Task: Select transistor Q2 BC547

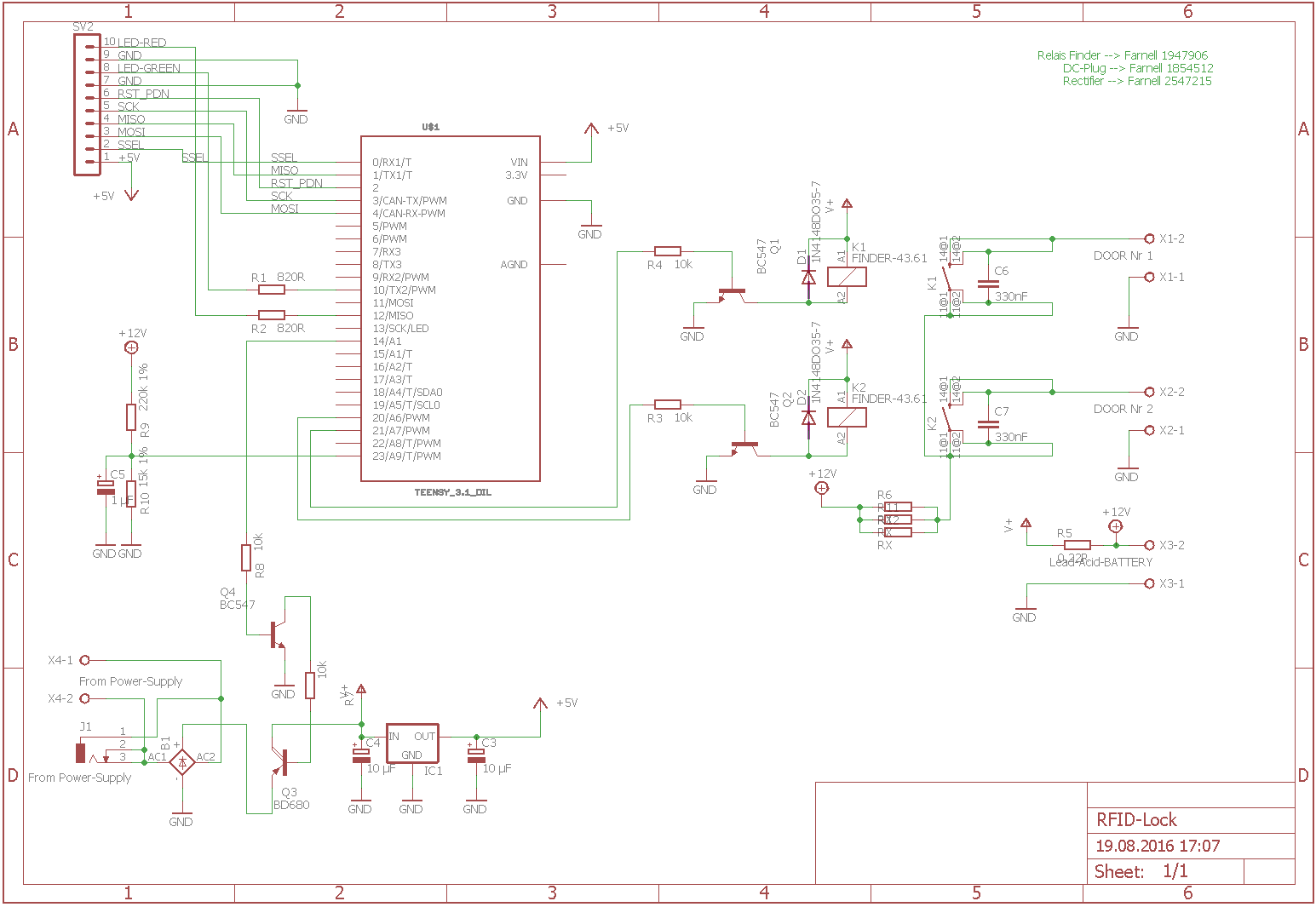Action: coord(744,447)
